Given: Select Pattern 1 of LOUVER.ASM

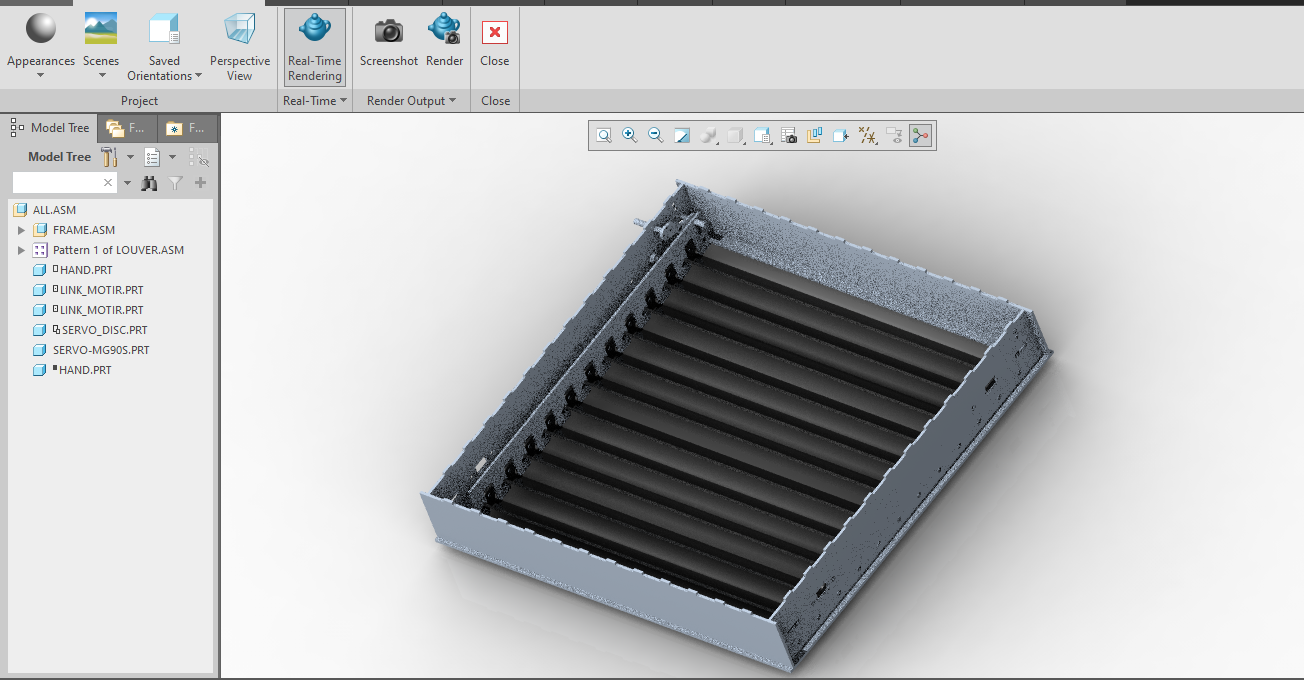Looking at the screenshot, I should (x=119, y=250).
